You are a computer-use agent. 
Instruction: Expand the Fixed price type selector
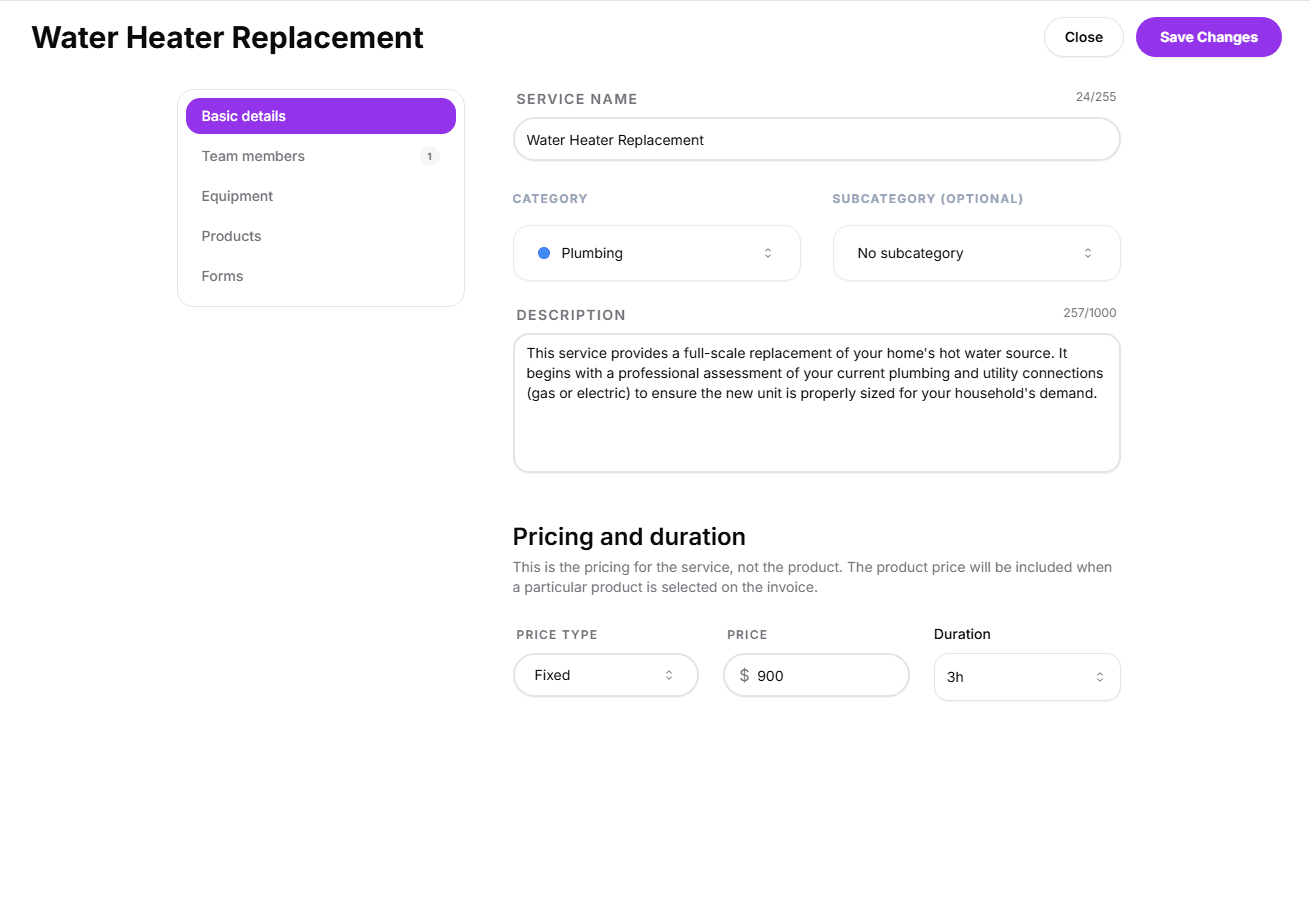(x=605, y=676)
